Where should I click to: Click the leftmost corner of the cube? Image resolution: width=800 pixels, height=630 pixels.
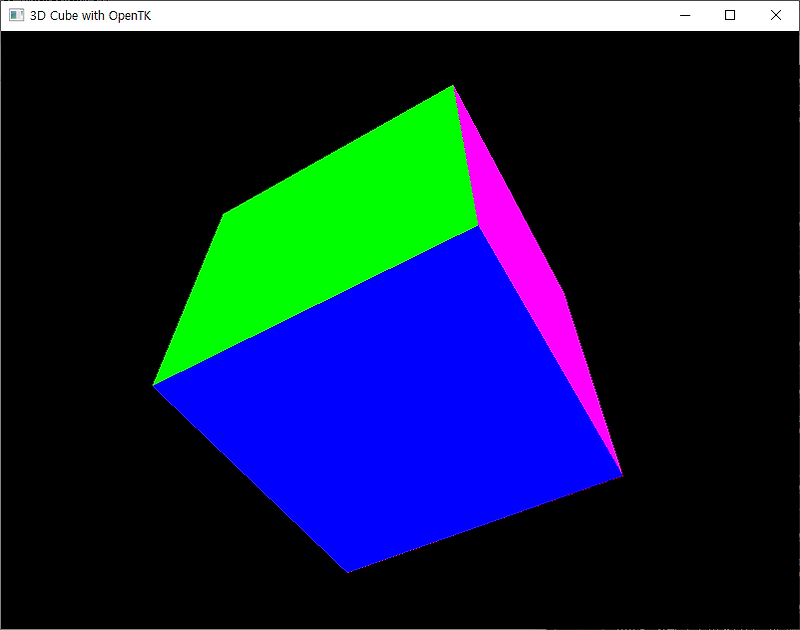(155, 383)
